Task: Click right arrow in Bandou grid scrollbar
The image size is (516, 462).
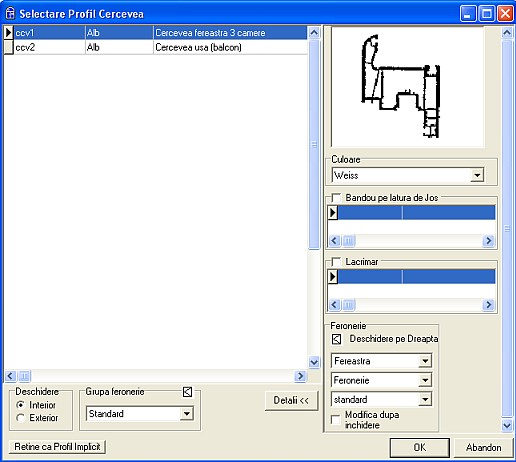Action: coord(488,240)
